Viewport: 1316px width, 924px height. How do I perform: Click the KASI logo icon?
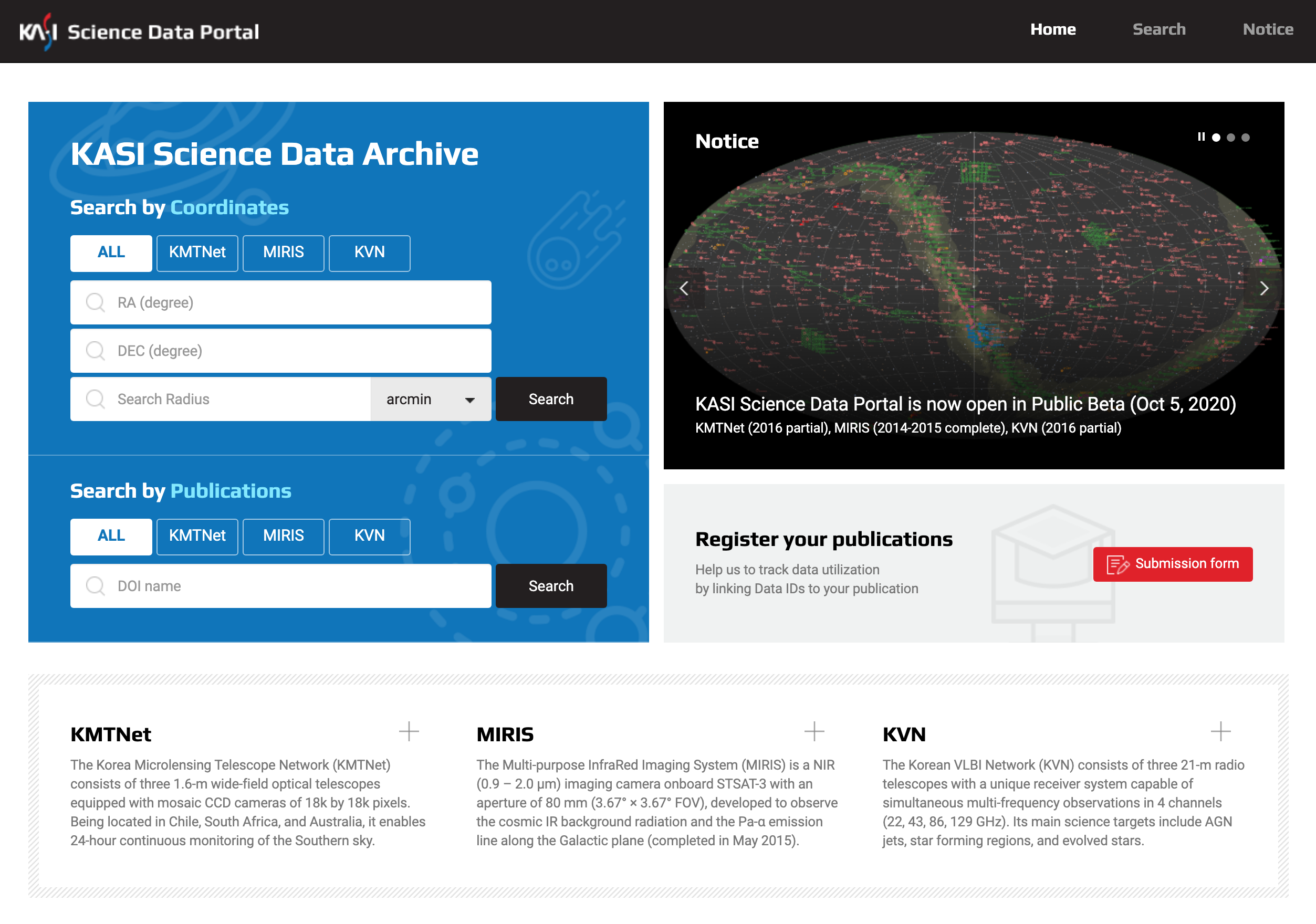pos(38,31)
